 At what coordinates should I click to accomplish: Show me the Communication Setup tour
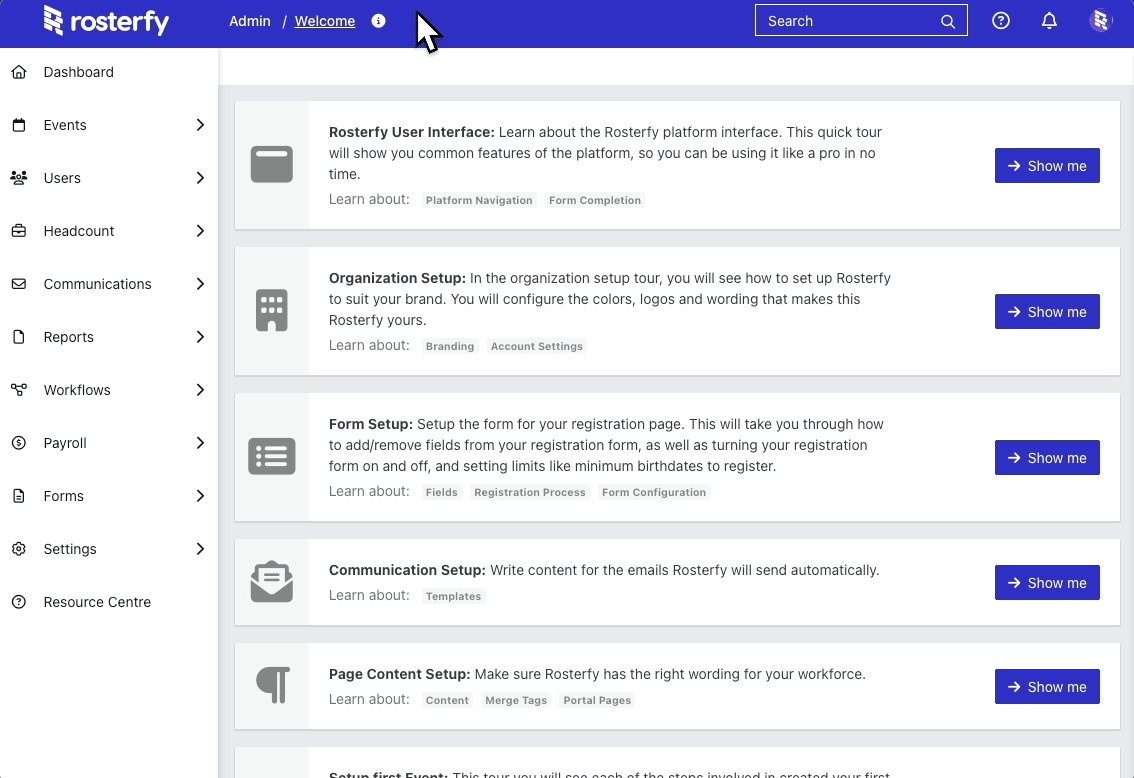point(1046,583)
